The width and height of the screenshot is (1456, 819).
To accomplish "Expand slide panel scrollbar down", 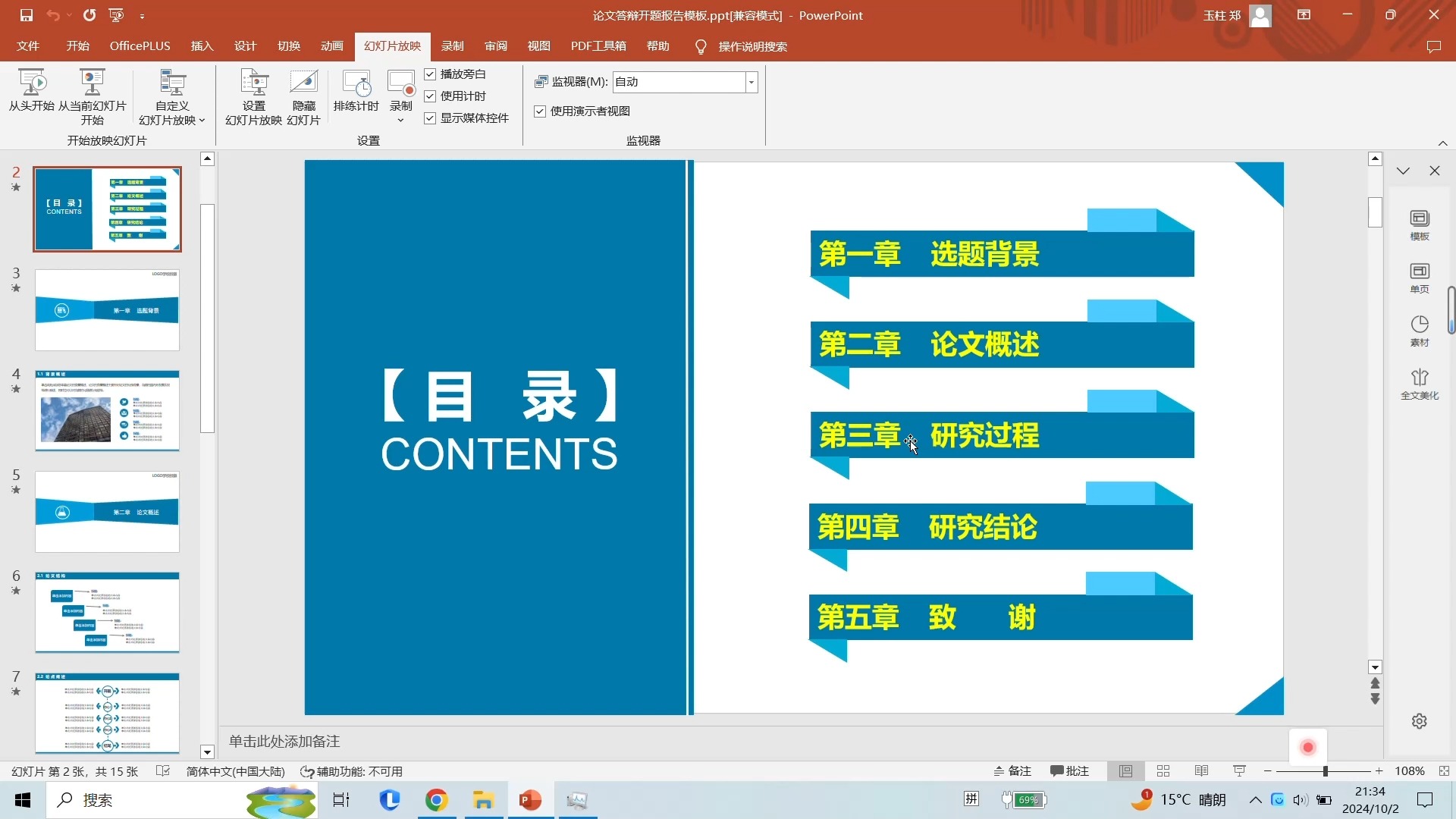I will point(206,750).
